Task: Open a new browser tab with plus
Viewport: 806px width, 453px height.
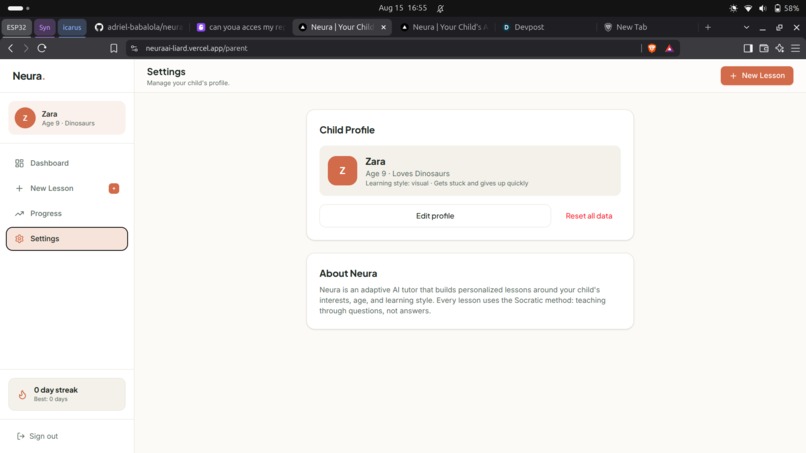Action: coord(708,27)
